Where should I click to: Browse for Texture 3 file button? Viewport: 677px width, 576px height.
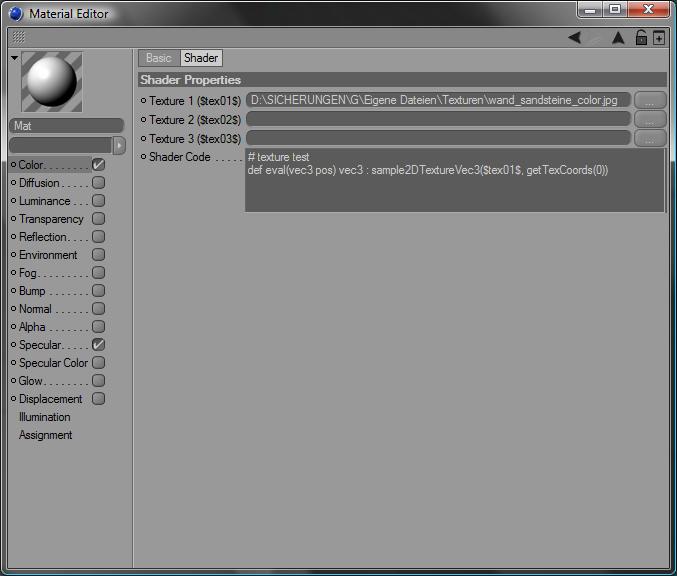(x=650, y=138)
